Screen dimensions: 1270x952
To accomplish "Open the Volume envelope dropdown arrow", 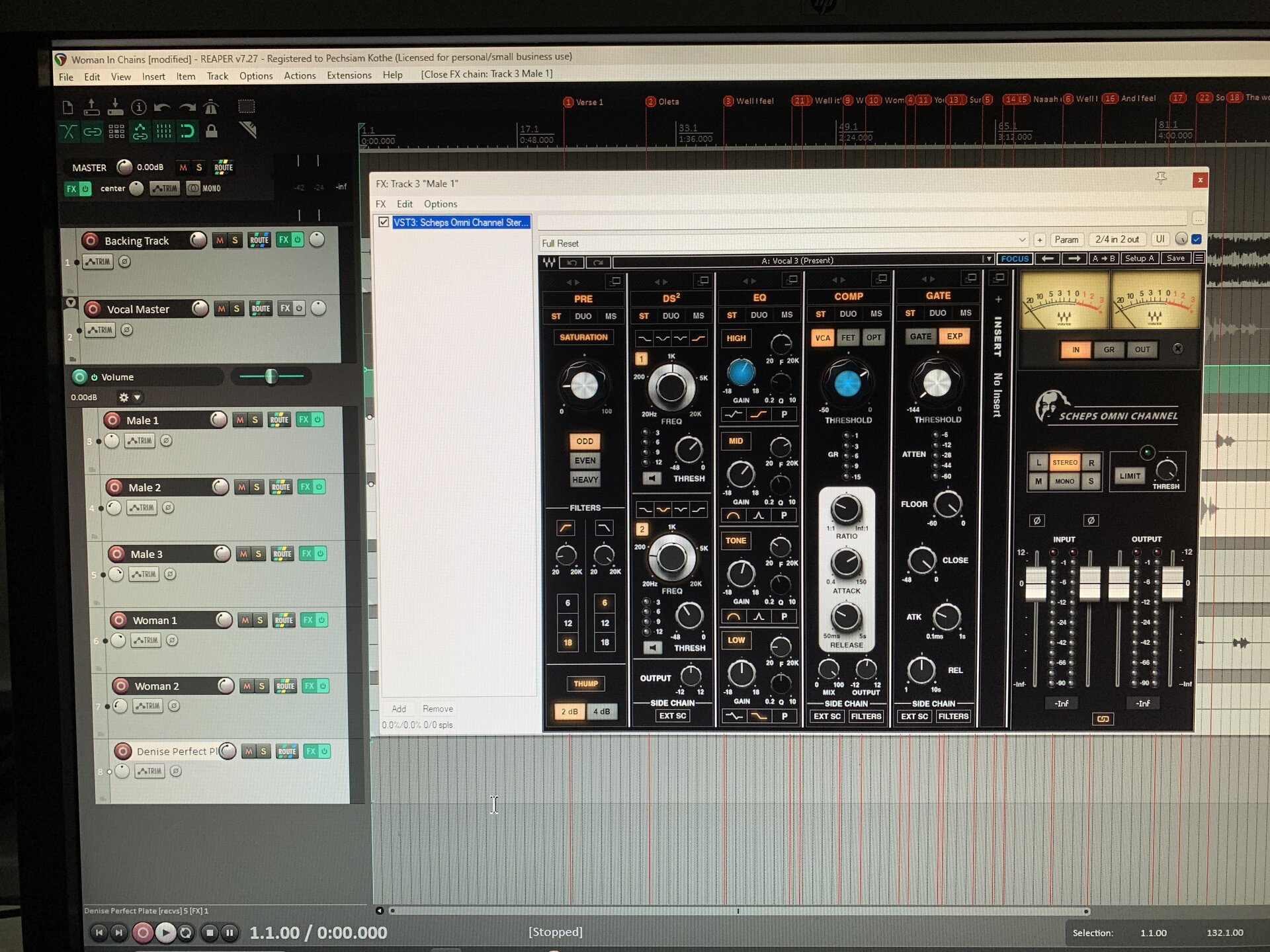I will [138, 397].
